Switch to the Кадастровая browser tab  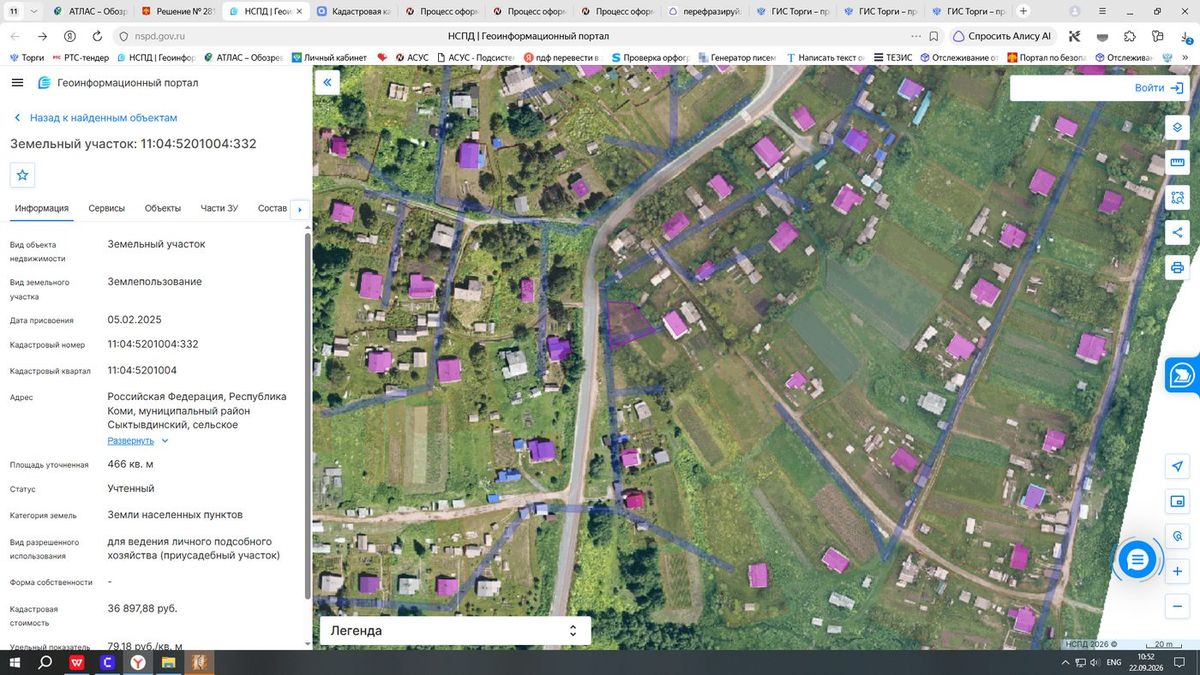coord(355,11)
